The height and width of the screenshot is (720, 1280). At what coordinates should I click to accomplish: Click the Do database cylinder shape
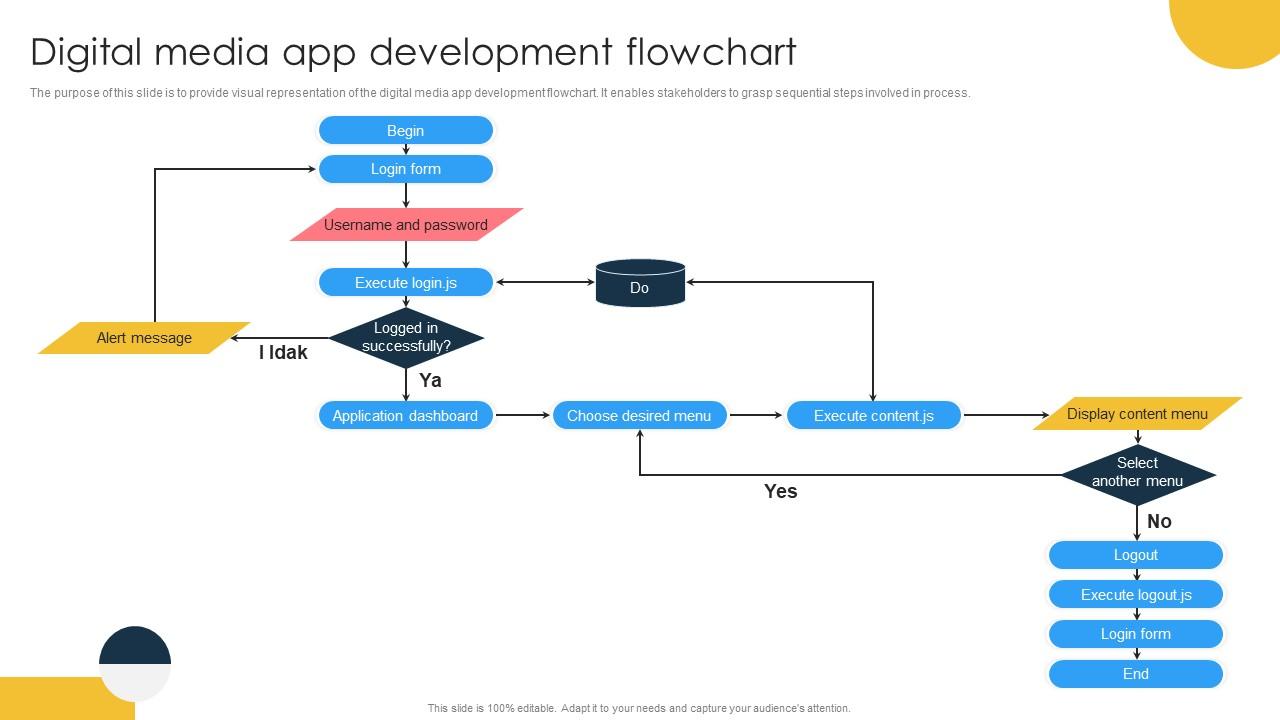coord(640,283)
